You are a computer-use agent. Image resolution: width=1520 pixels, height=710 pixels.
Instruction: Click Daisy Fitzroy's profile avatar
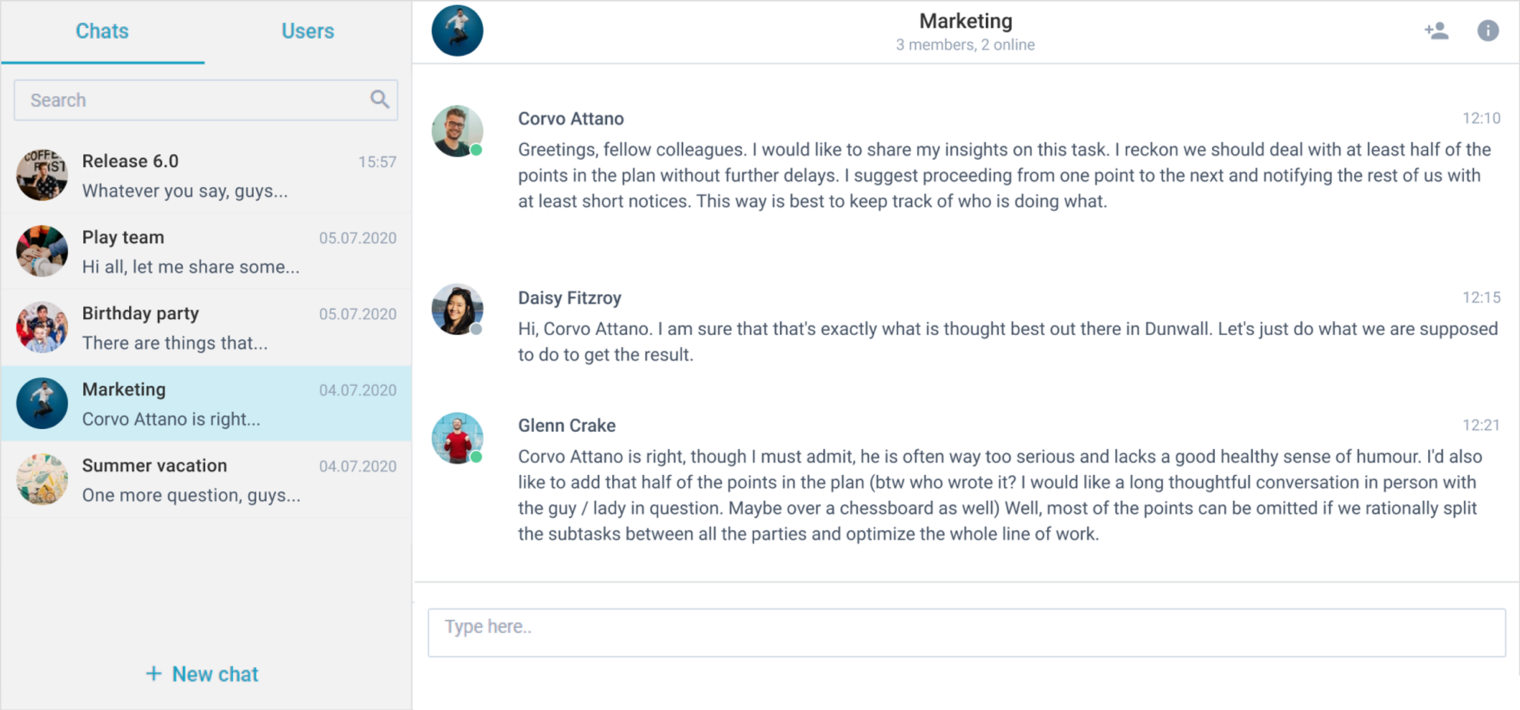coord(457,309)
